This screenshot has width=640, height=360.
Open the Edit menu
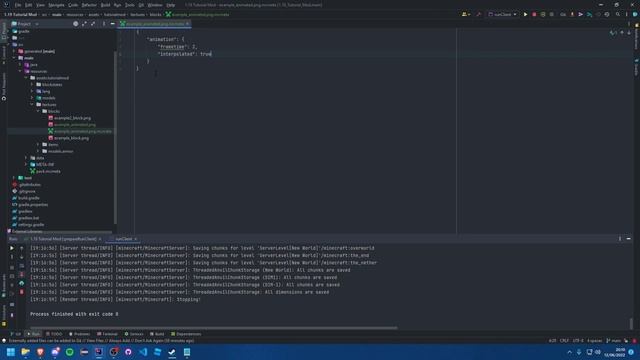coord(29,5)
